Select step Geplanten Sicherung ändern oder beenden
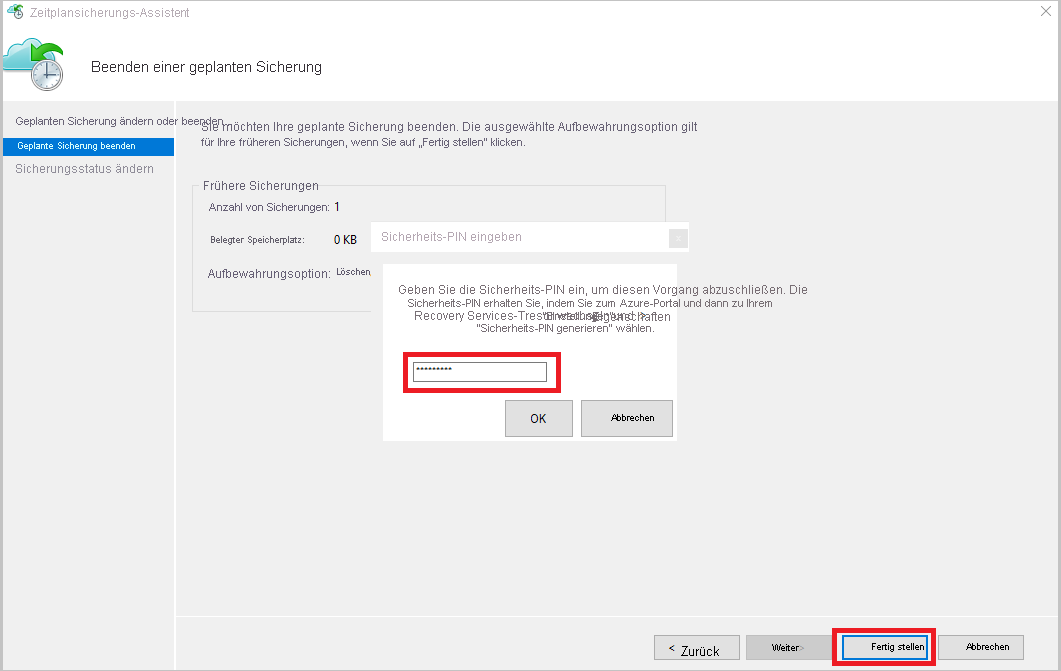The height and width of the screenshot is (671, 1061). pos(119,121)
